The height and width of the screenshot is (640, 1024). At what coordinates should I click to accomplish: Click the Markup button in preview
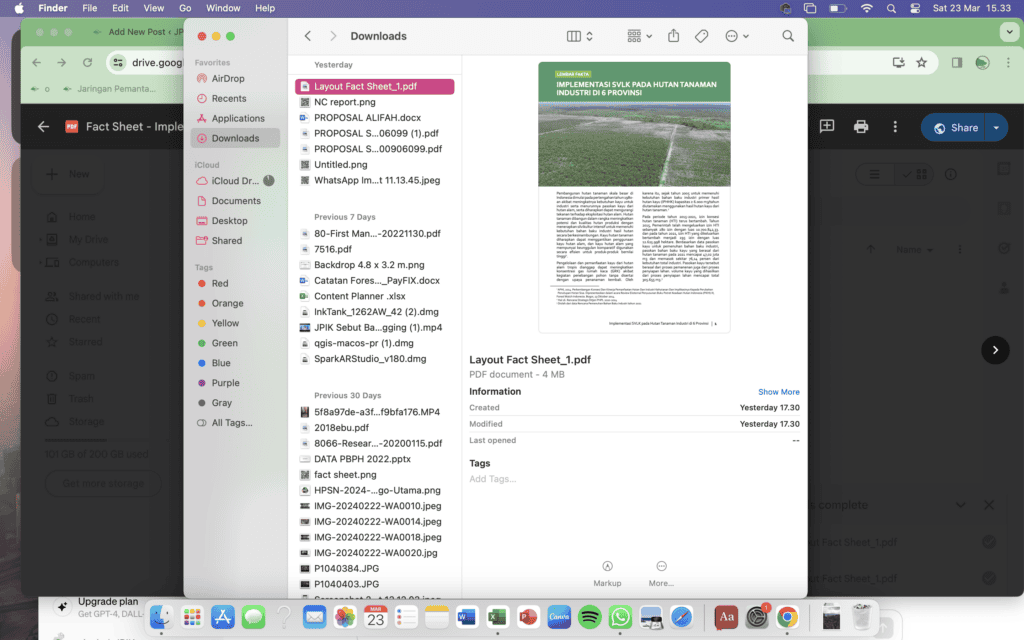607,573
